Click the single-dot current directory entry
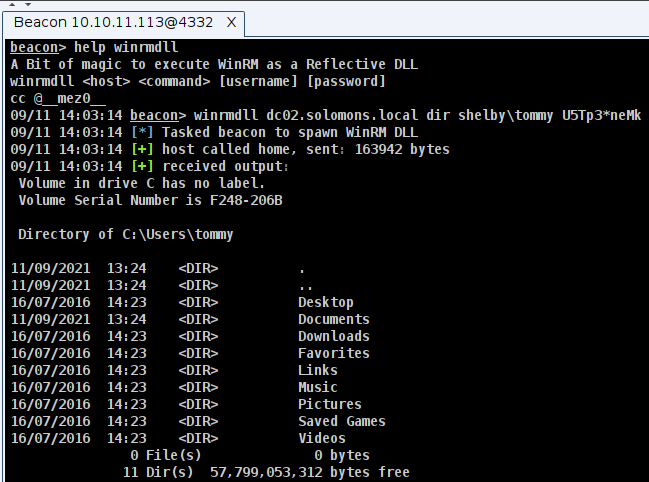 click(302, 271)
